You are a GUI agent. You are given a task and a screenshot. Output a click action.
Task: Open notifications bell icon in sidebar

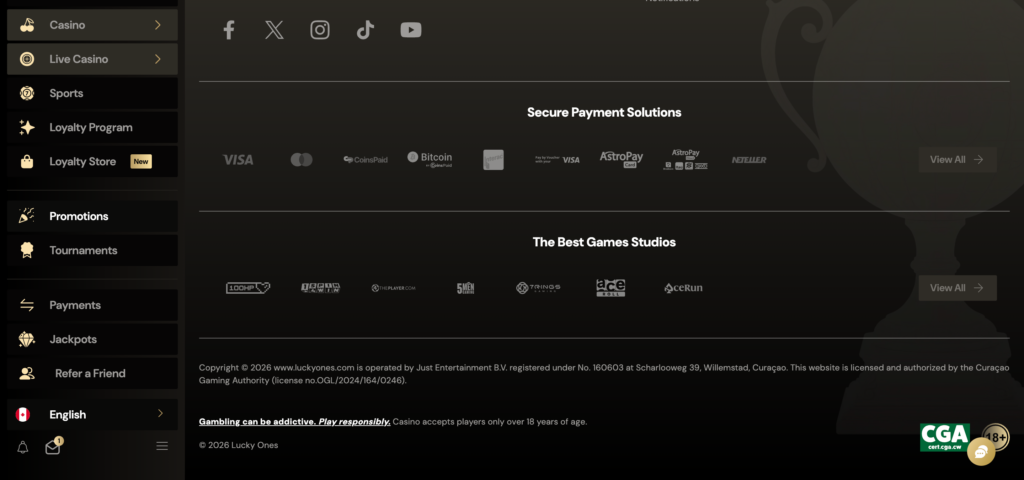(x=22, y=447)
